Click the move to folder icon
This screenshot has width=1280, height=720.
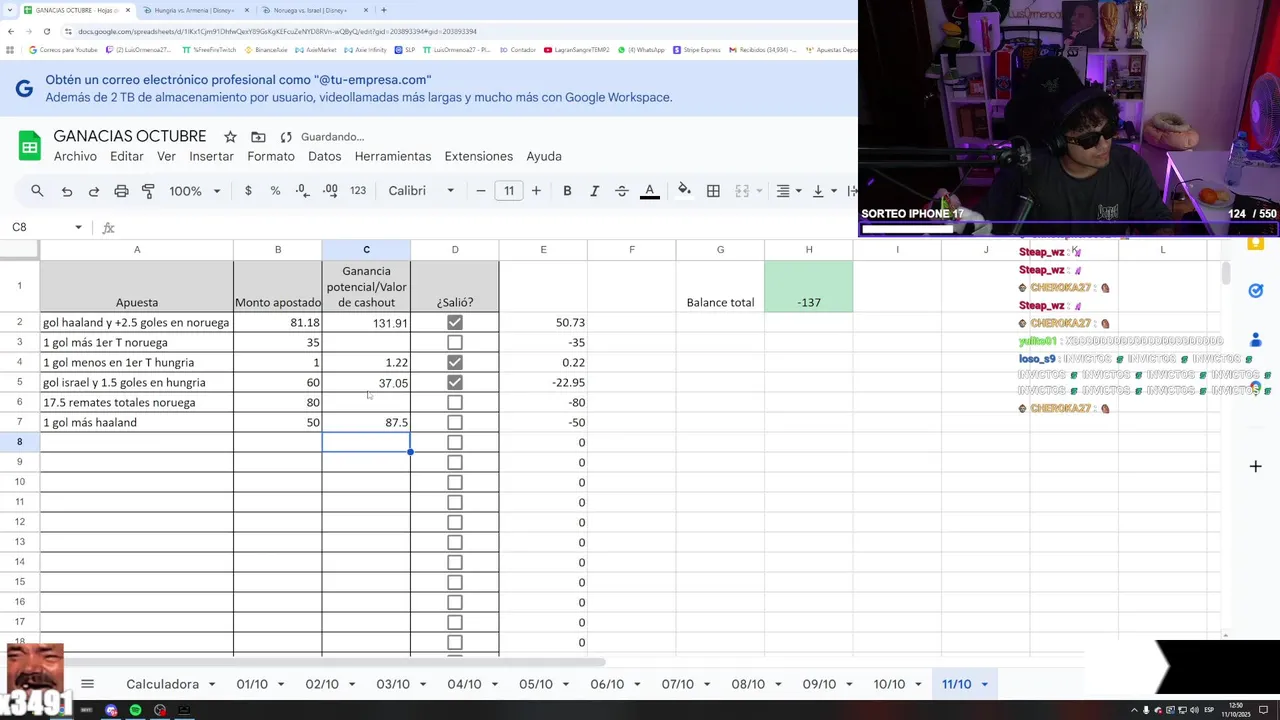coord(258,137)
